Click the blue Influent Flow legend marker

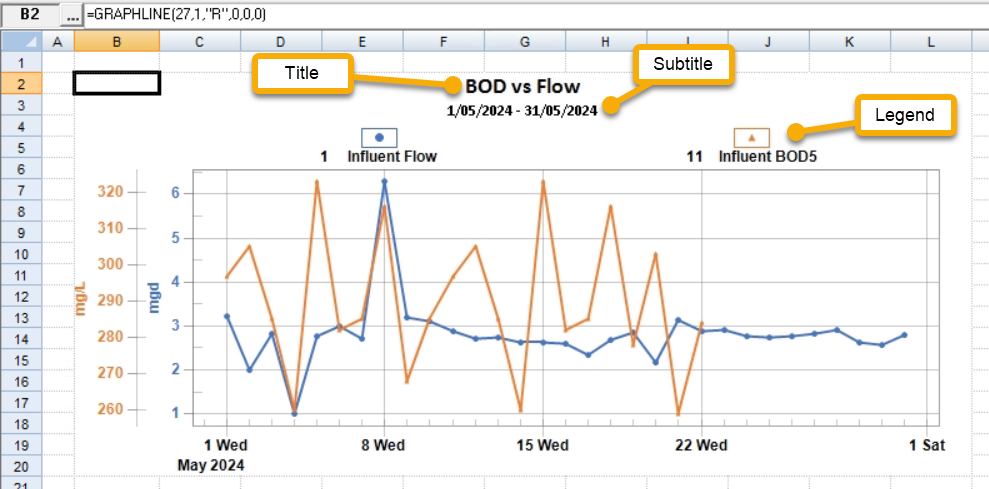click(x=379, y=137)
